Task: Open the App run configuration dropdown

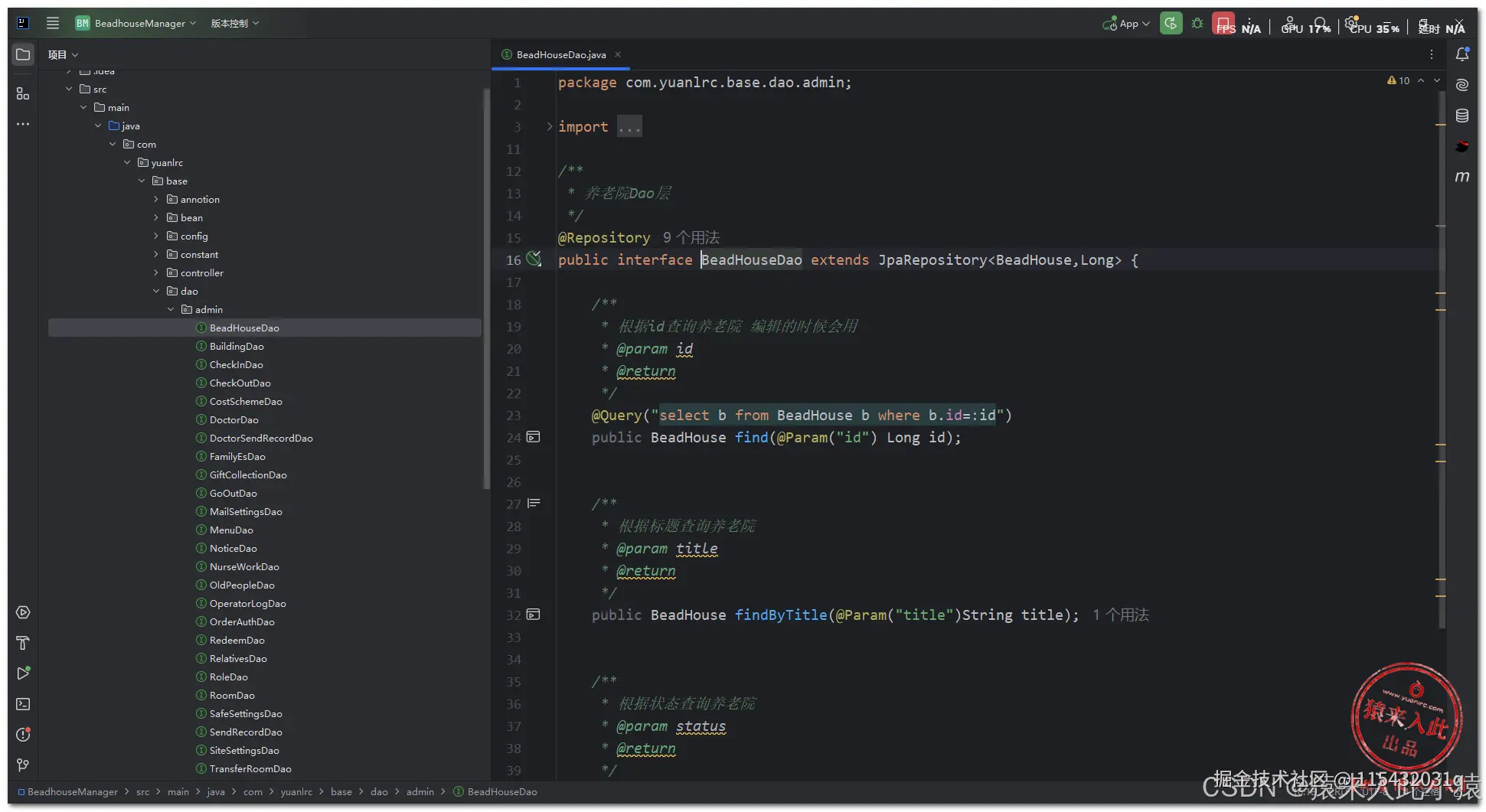Action: 1125,24
